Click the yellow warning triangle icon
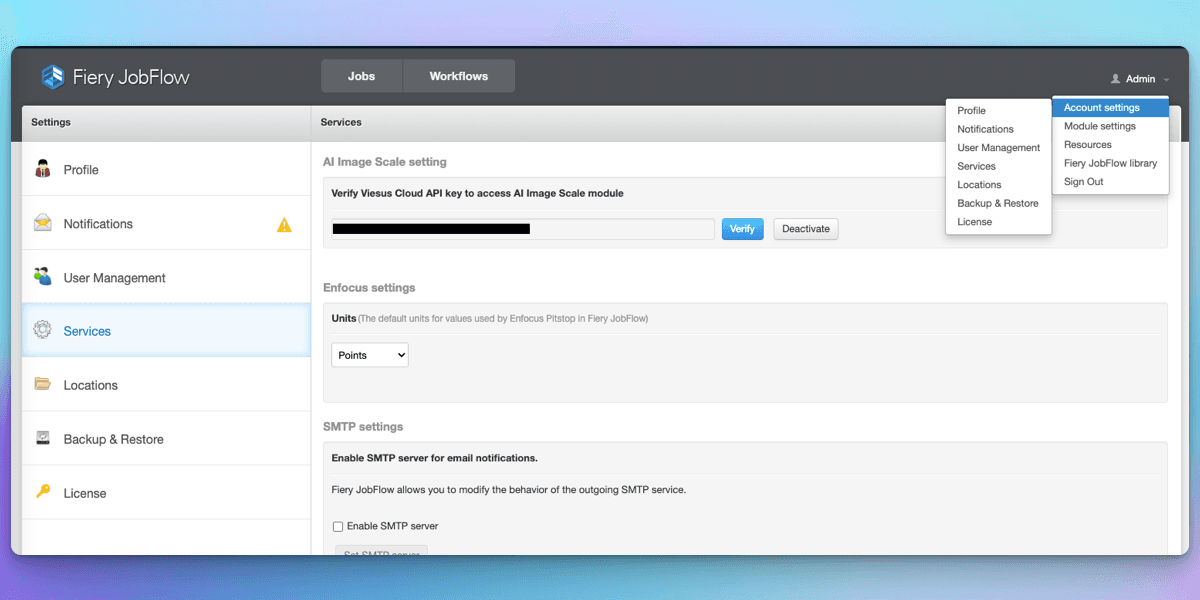Screen dimensions: 1200x600 (x=284, y=225)
